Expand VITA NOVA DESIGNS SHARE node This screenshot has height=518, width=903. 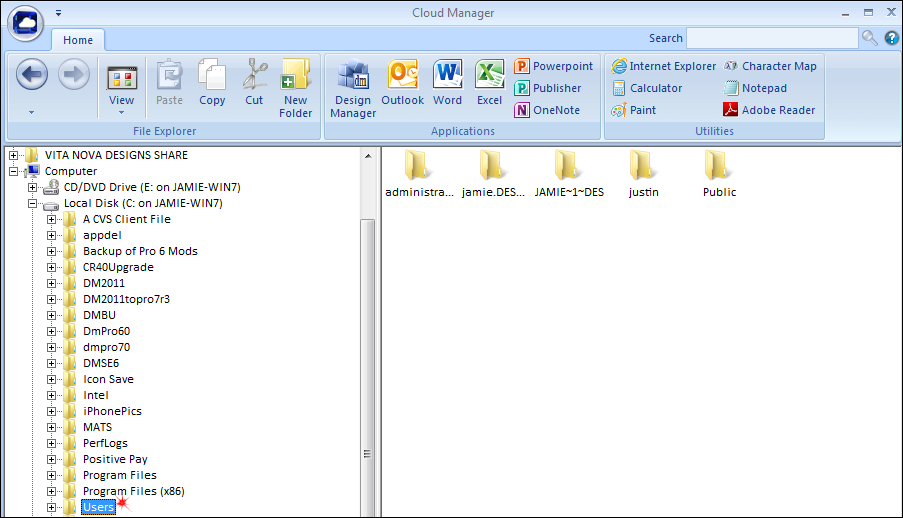click(14, 155)
